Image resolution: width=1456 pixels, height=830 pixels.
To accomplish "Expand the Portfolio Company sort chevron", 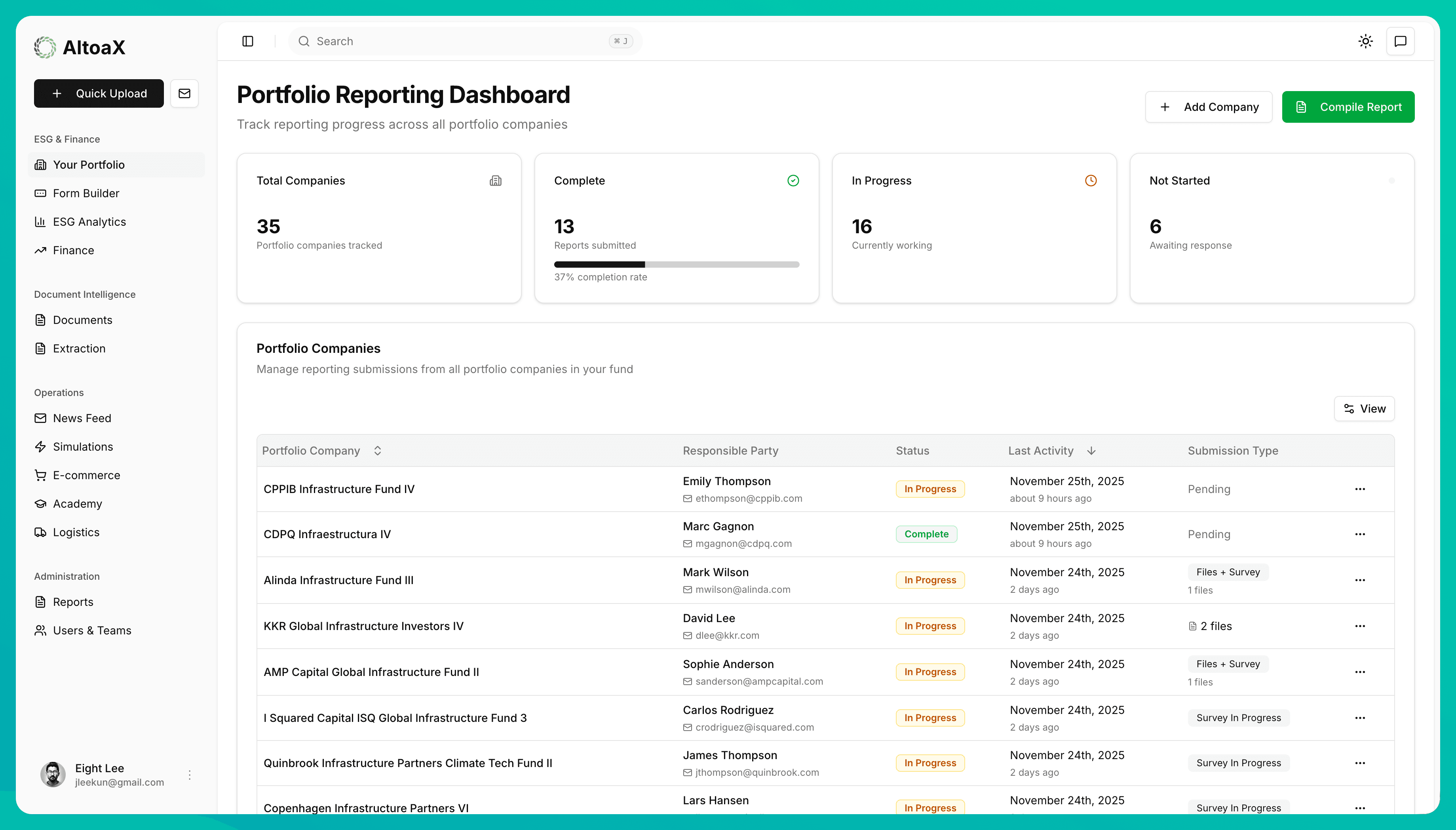I will pos(377,450).
